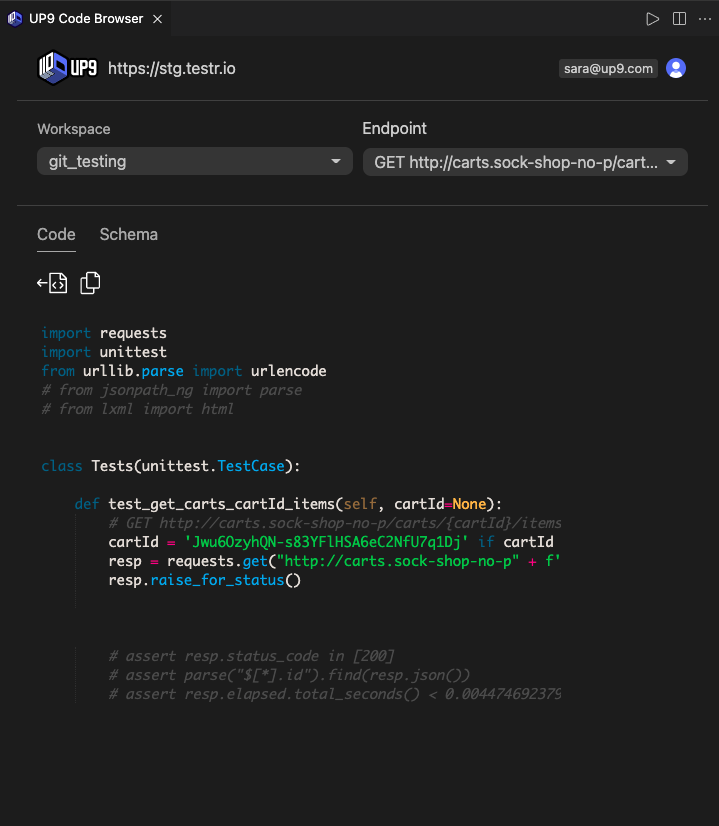Click the 'def test_get_carts_cartId_items' line

[x=289, y=504]
